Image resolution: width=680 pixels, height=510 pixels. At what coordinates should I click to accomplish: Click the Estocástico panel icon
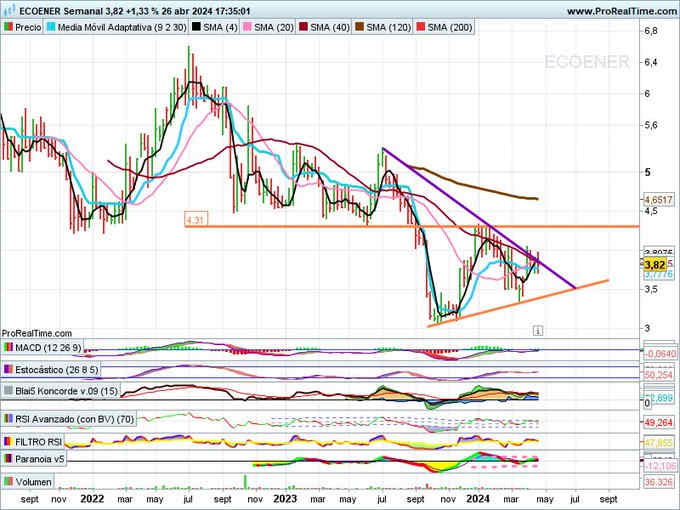[8, 369]
